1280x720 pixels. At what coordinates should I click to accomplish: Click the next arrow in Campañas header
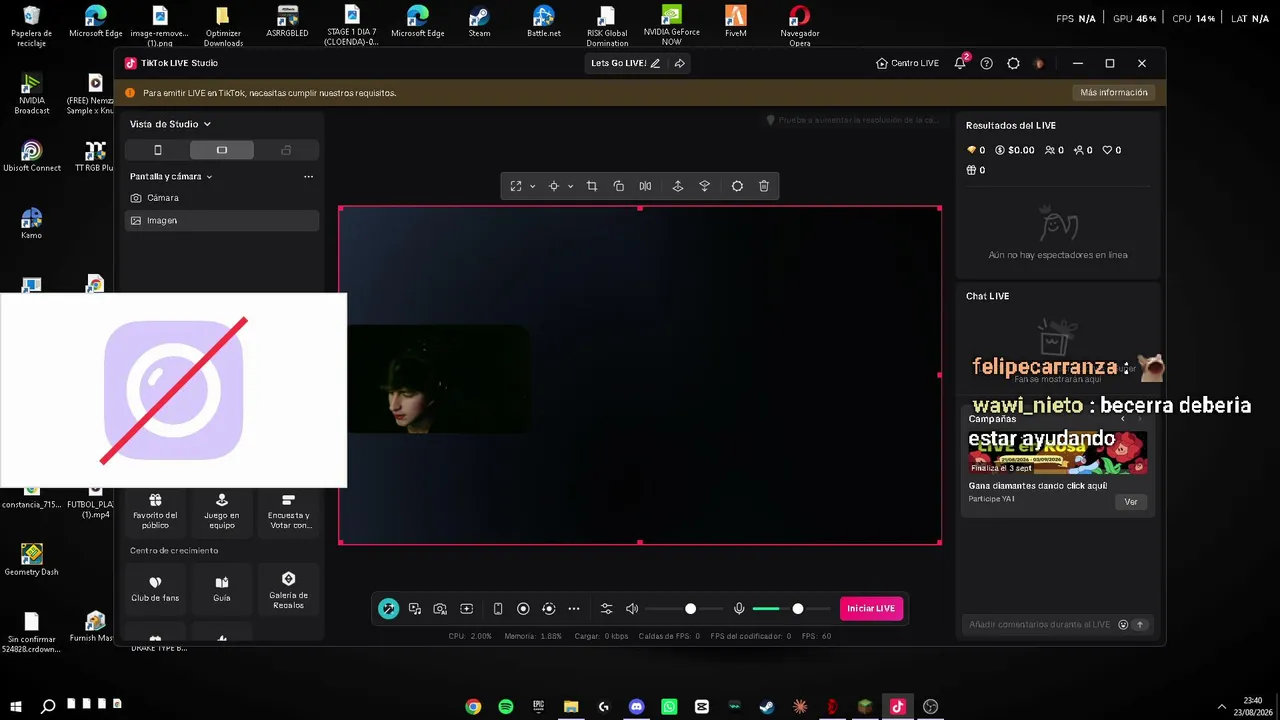(x=1139, y=419)
